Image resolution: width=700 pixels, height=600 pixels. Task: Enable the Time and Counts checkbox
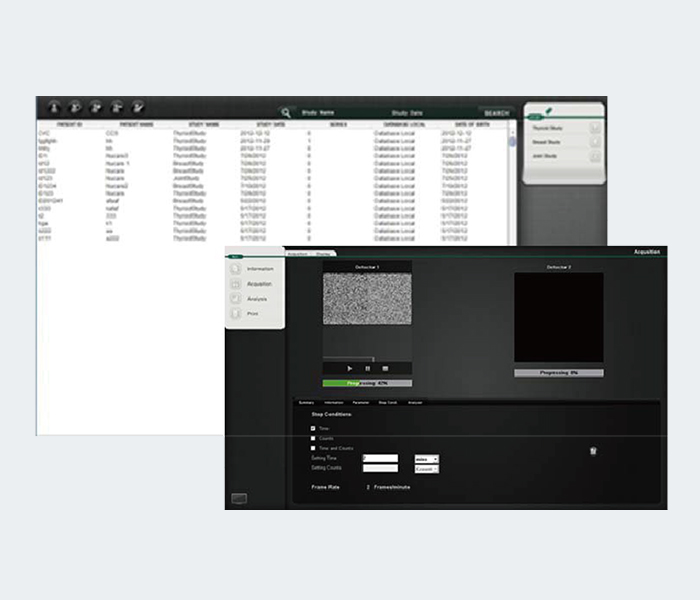tap(313, 448)
